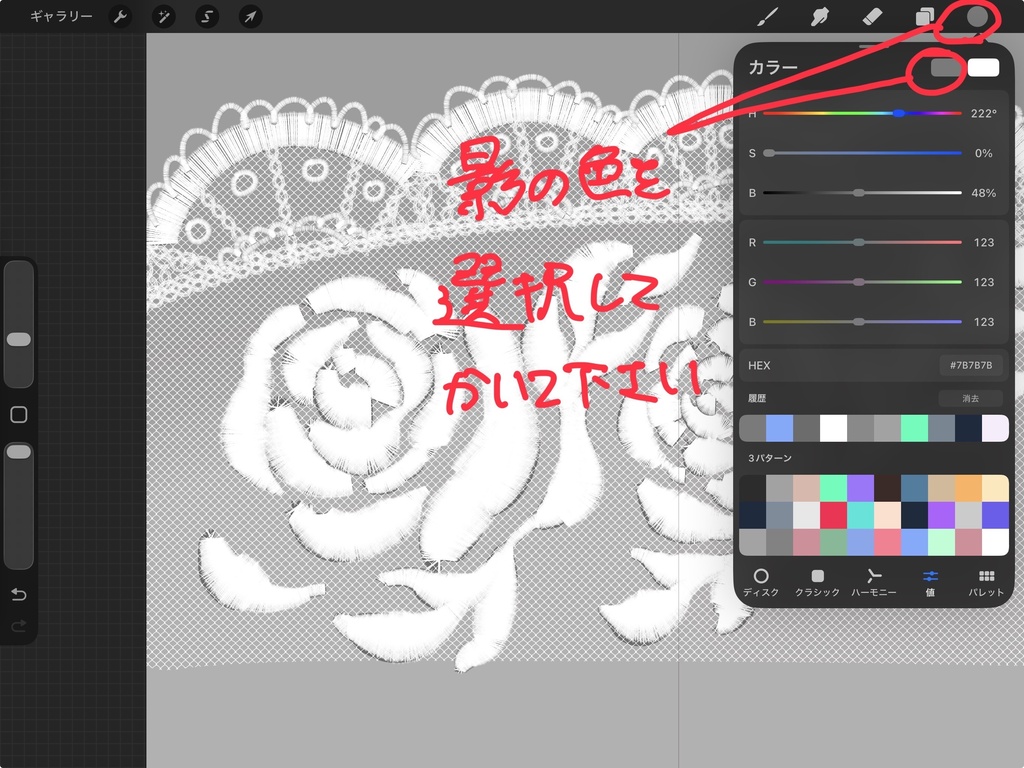Viewport: 1024px width, 768px height.
Task: Pick the white swatch in palette bottom row
Action: (995, 542)
